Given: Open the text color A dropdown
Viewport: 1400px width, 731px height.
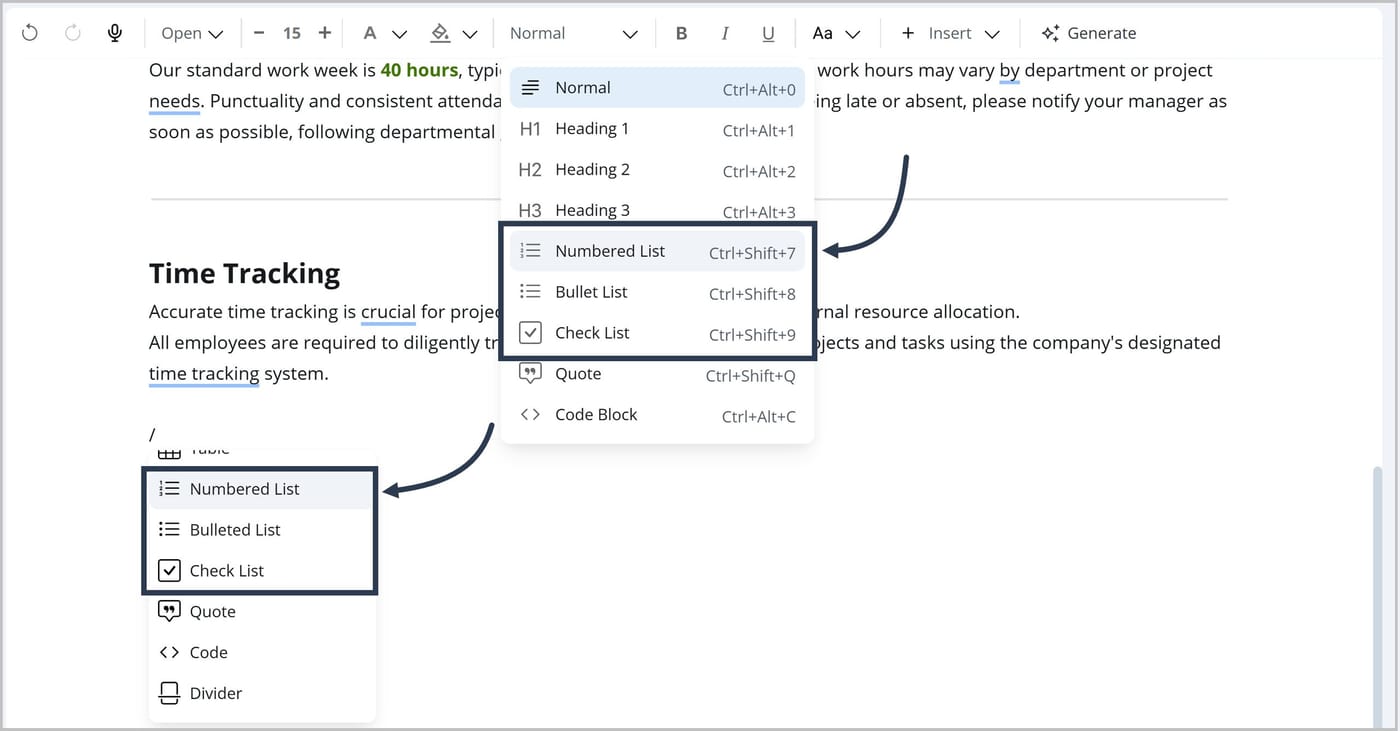Looking at the screenshot, I should coord(384,33).
